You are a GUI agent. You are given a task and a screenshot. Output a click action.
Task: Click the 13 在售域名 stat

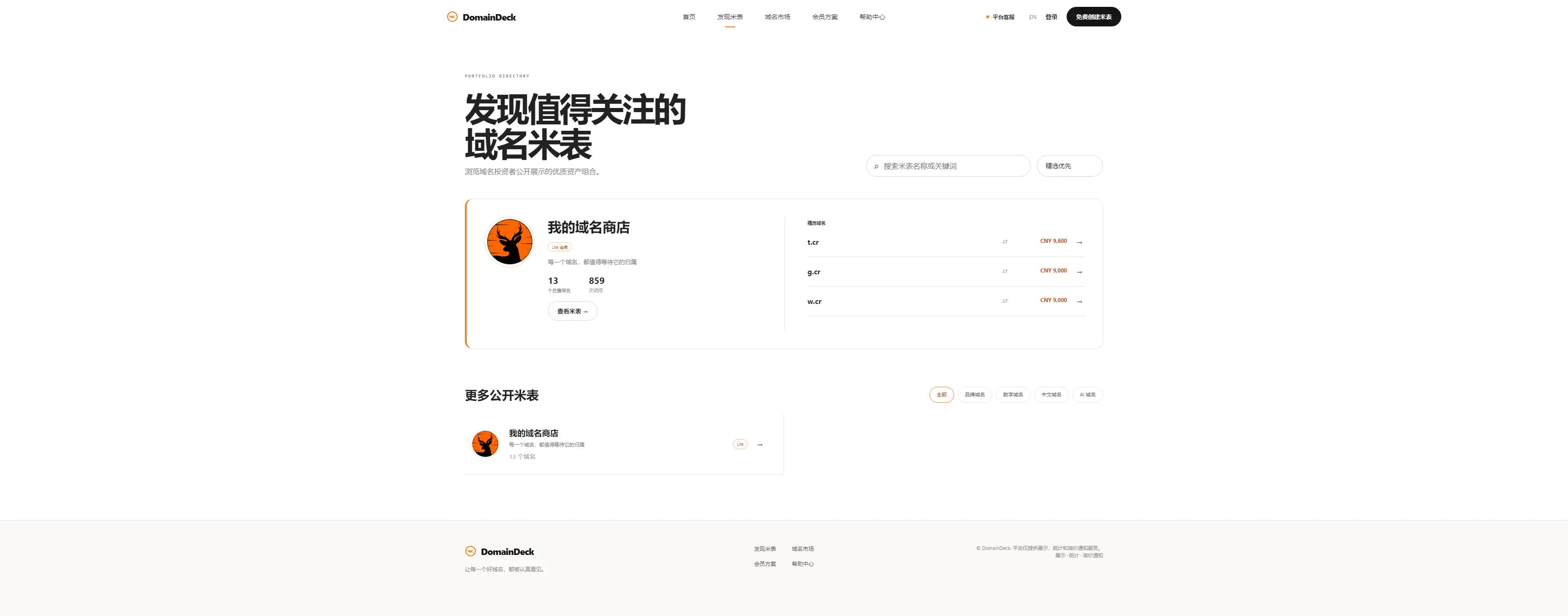559,284
